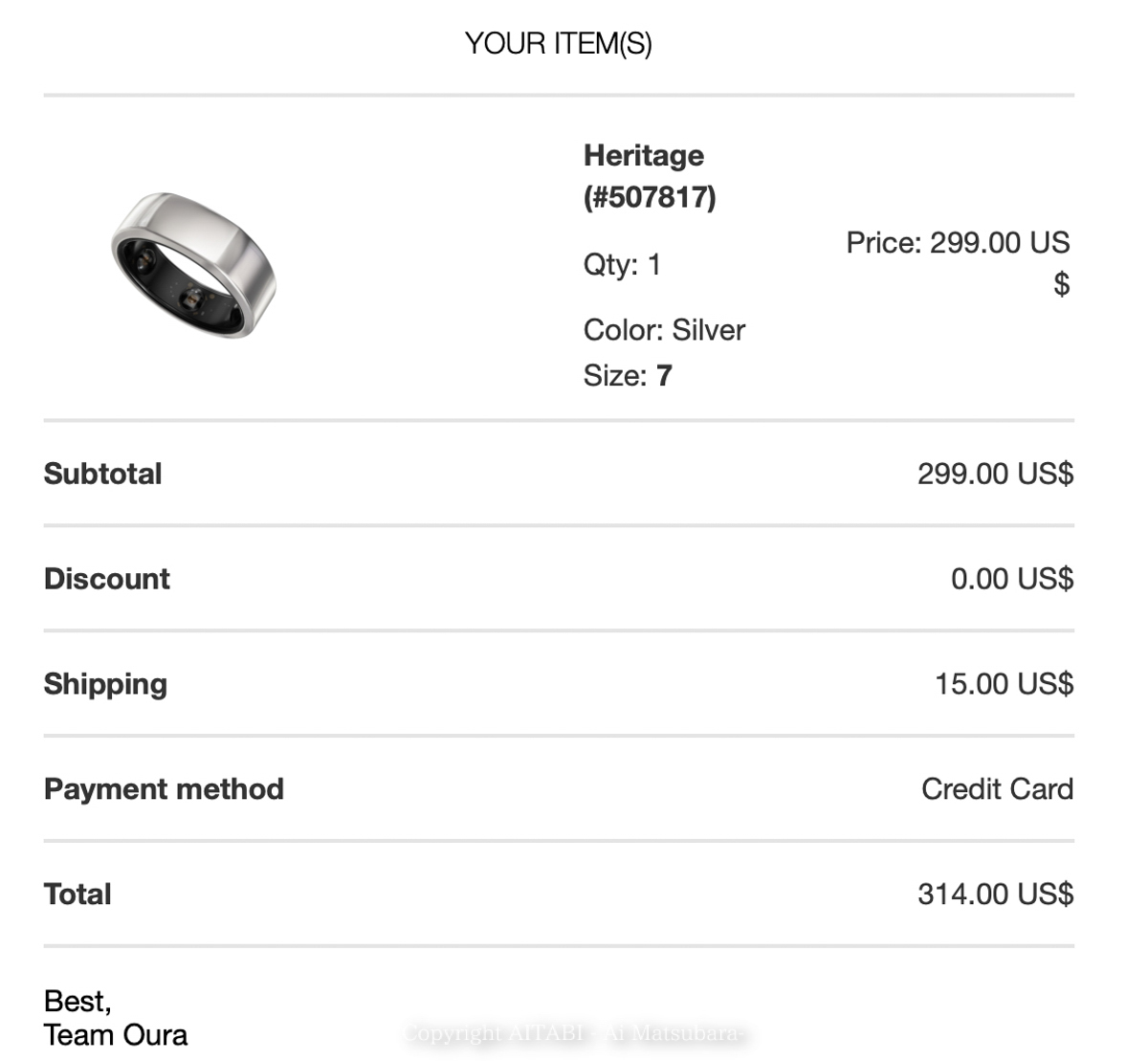Click the Subtotal label

[103, 474]
